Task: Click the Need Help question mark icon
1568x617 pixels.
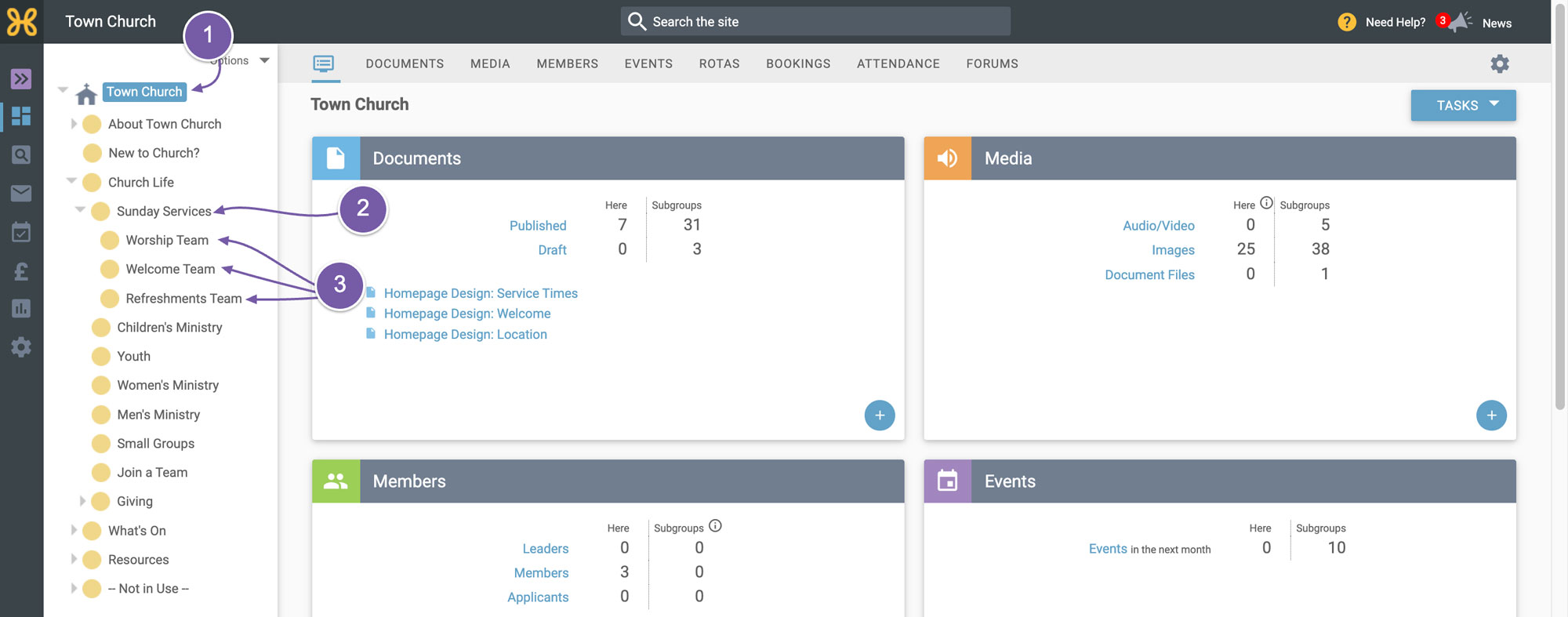Action: click(1347, 22)
